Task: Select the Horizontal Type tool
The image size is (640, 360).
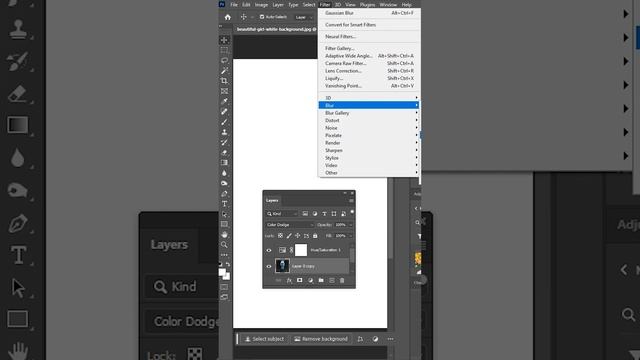Action: click(224, 204)
